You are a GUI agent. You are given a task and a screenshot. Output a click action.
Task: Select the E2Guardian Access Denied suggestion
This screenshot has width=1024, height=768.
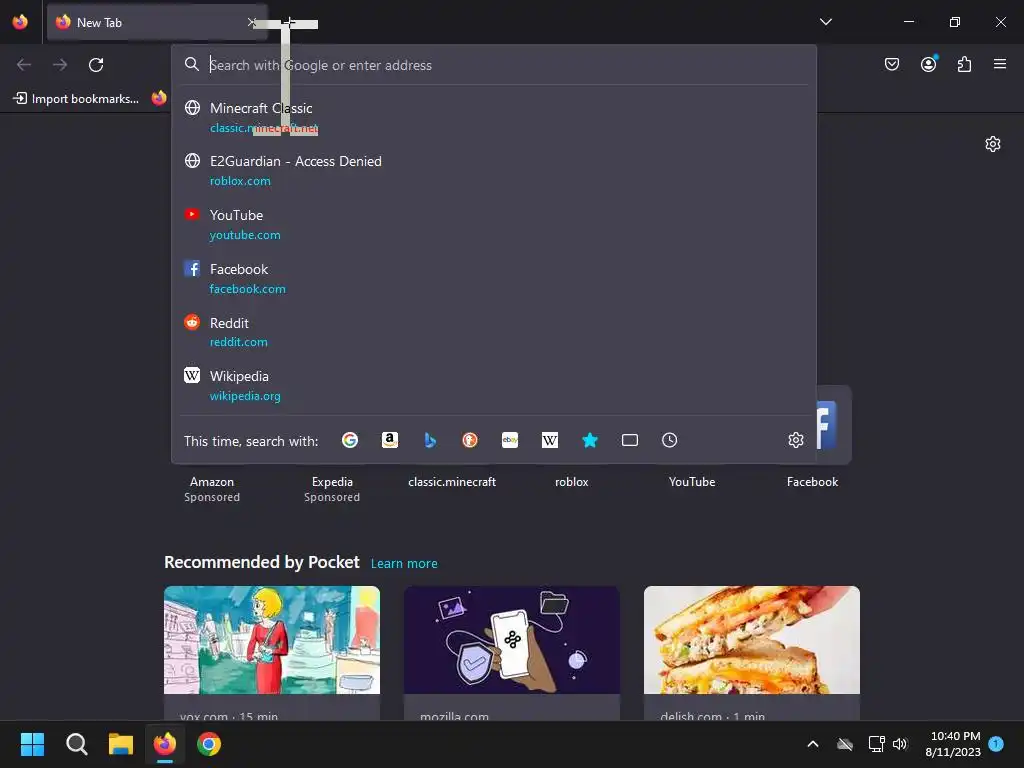click(494, 170)
